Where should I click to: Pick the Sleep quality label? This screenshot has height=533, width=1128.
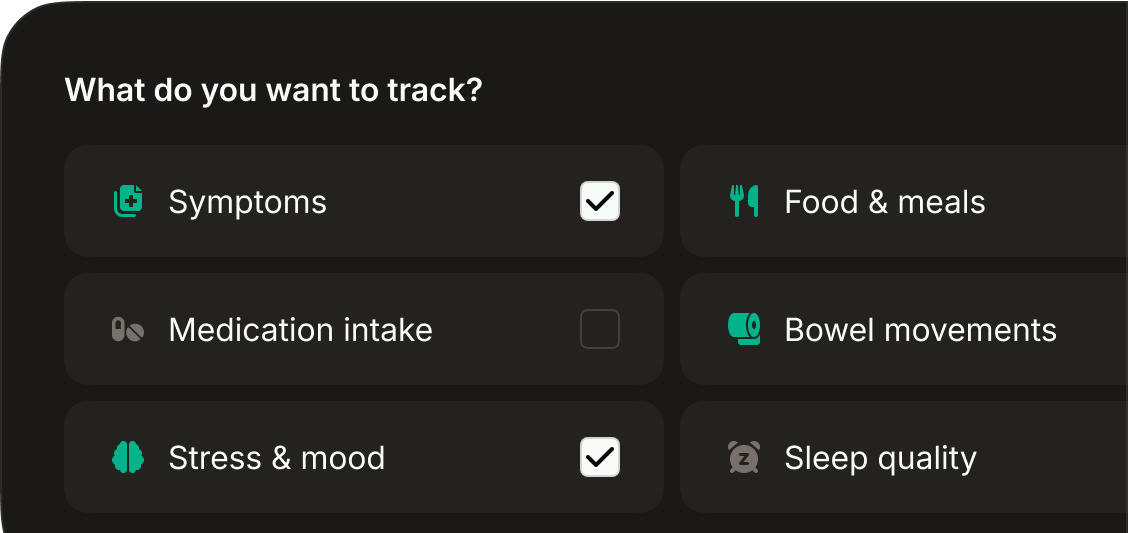click(x=881, y=458)
